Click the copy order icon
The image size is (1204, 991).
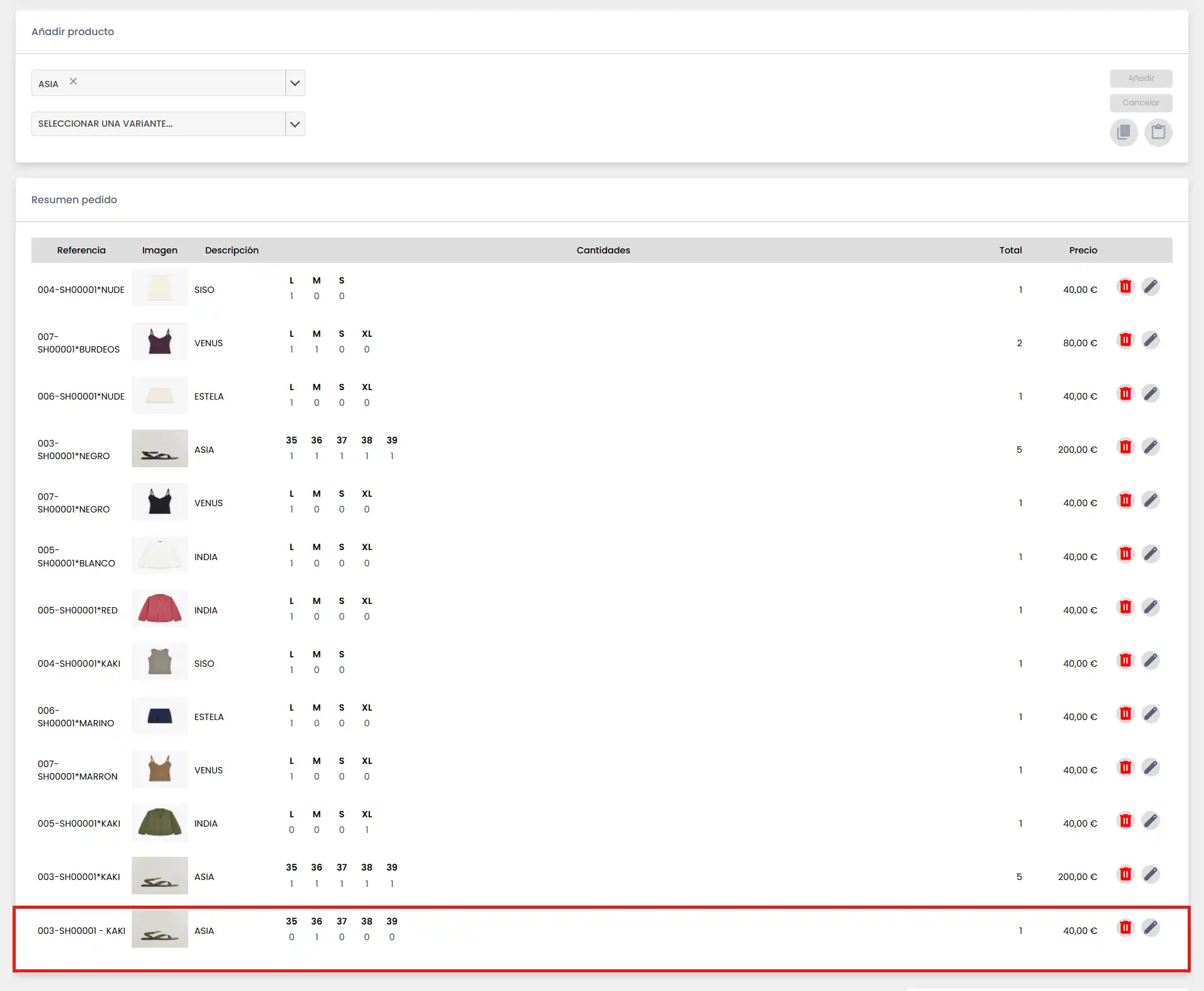tap(1124, 132)
